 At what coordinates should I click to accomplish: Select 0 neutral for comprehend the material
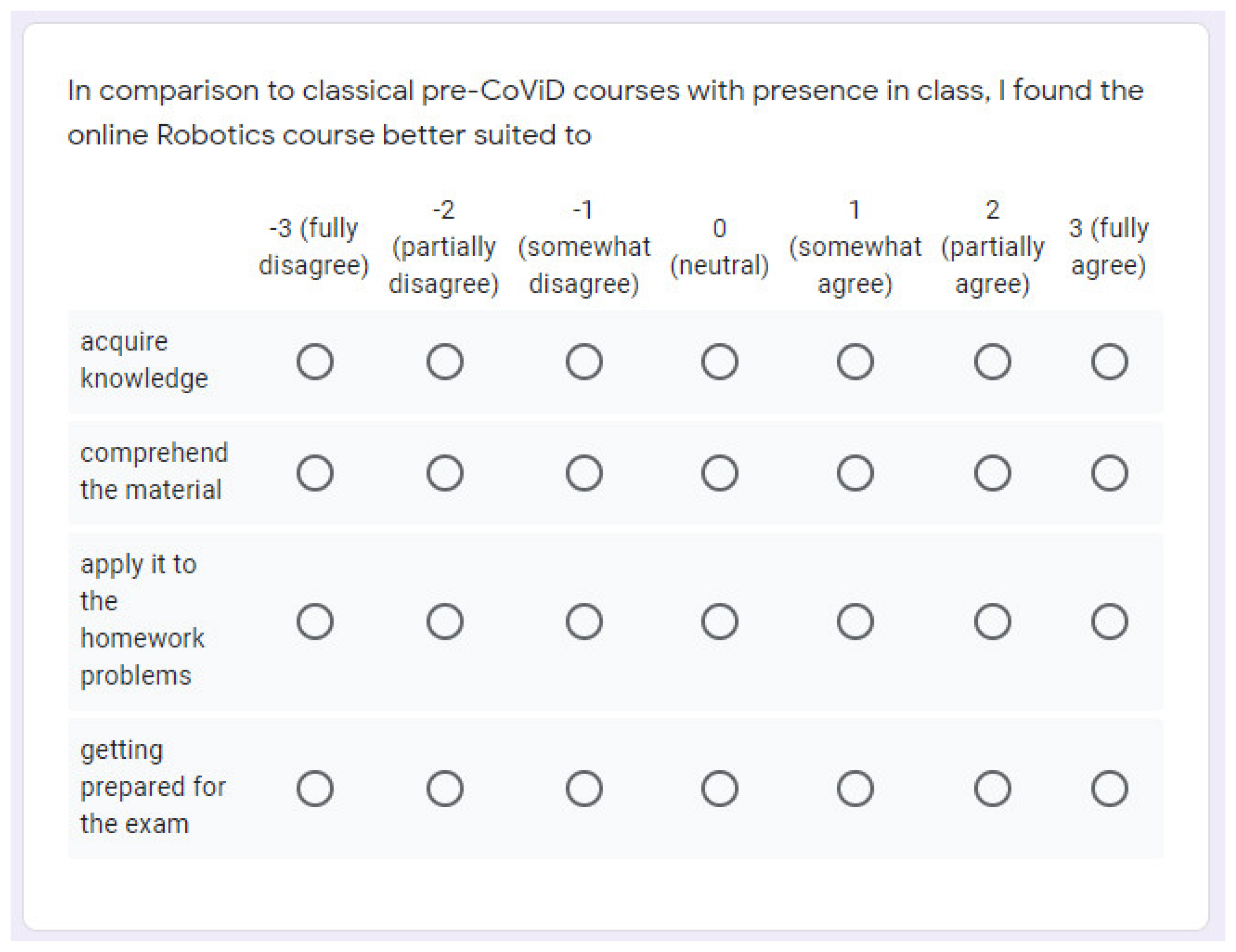point(719,473)
